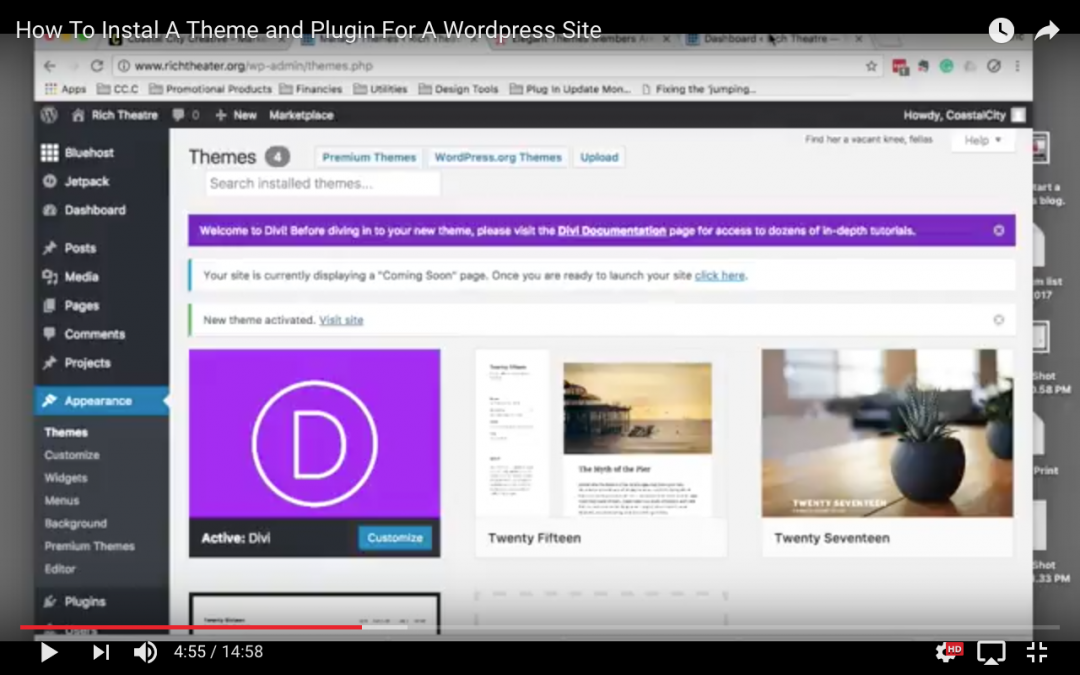This screenshot has width=1080, height=675.
Task: Select Twenty Fifteen theme thumbnail
Action: pyautogui.click(x=601, y=433)
